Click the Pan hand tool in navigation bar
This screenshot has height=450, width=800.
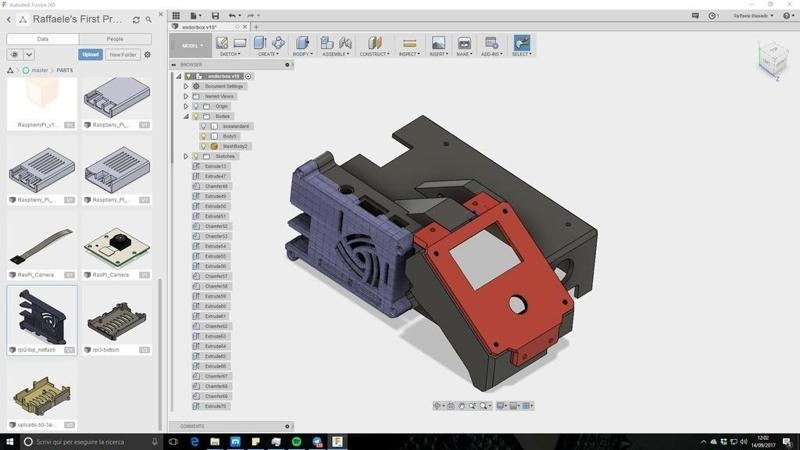point(461,406)
